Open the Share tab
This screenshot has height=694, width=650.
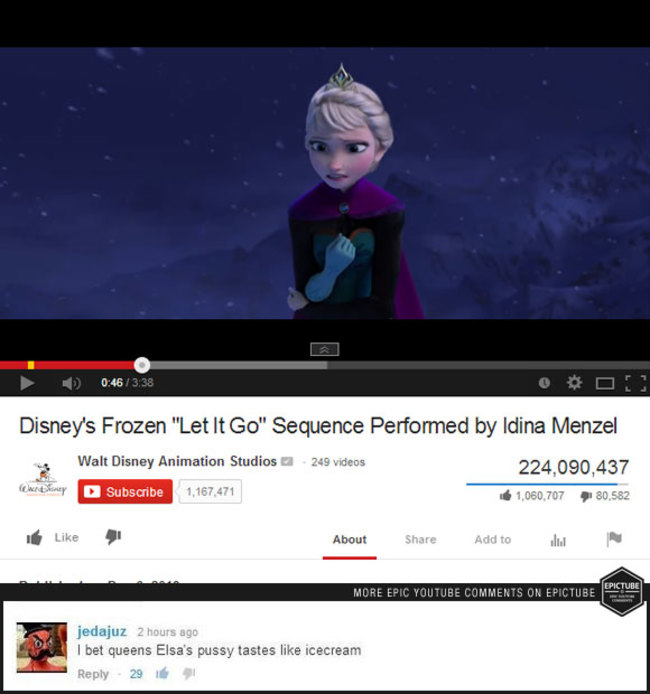point(420,540)
